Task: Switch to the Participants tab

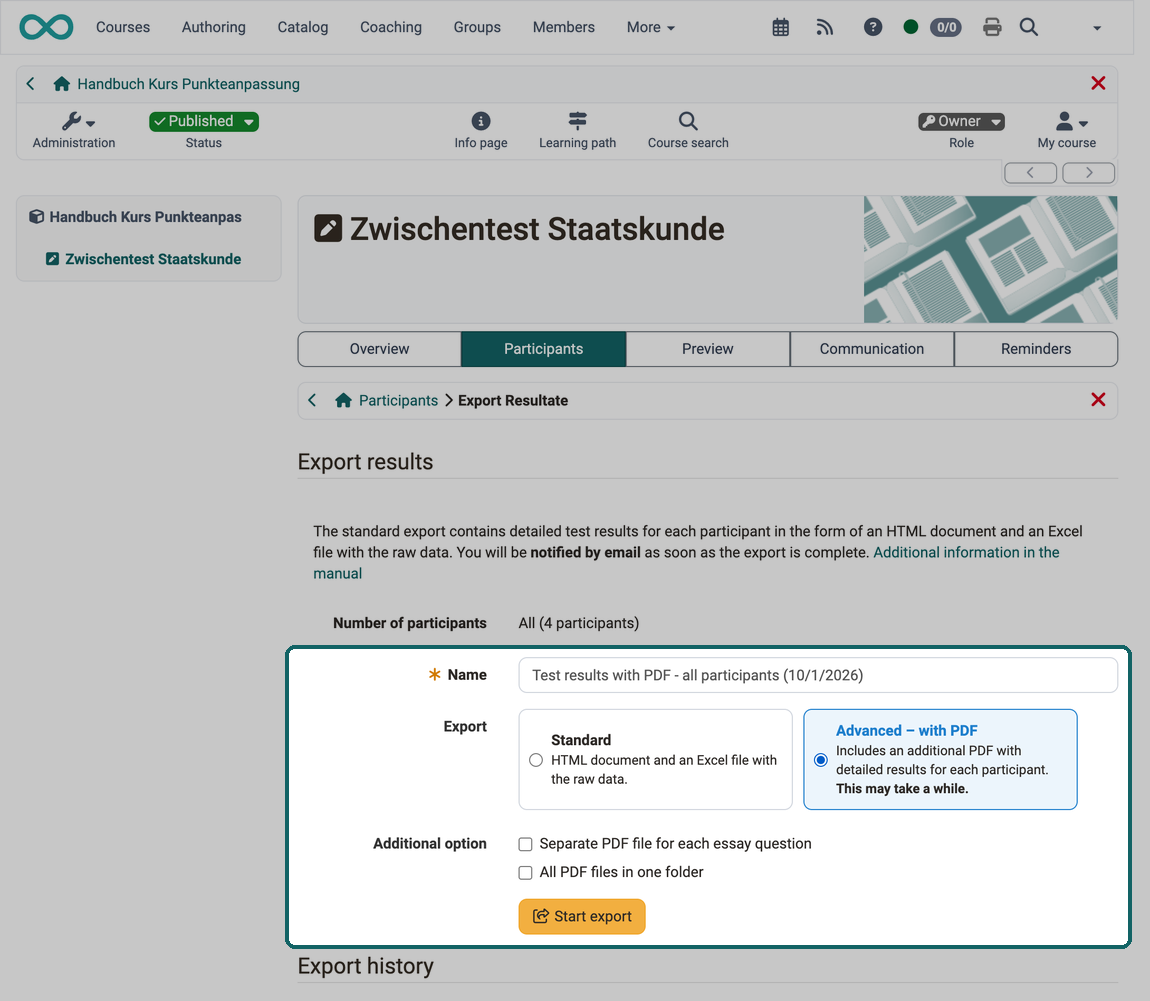Action: (543, 349)
